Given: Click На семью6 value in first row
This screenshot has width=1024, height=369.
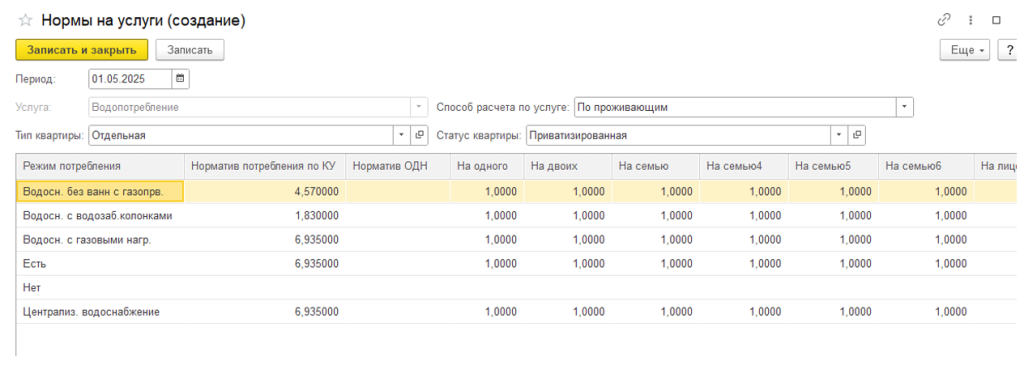Looking at the screenshot, I should [927, 191].
